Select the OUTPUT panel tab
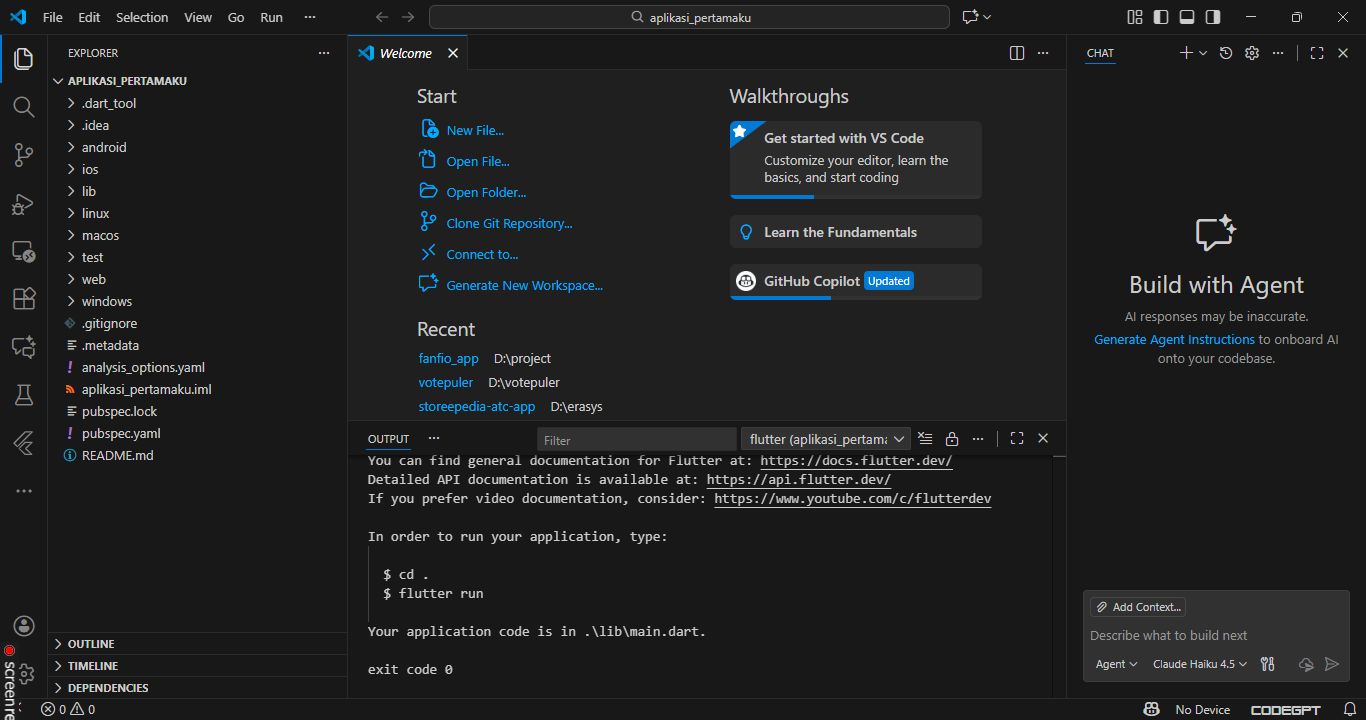Viewport: 1366px width, 720px height. pos(389,439)
